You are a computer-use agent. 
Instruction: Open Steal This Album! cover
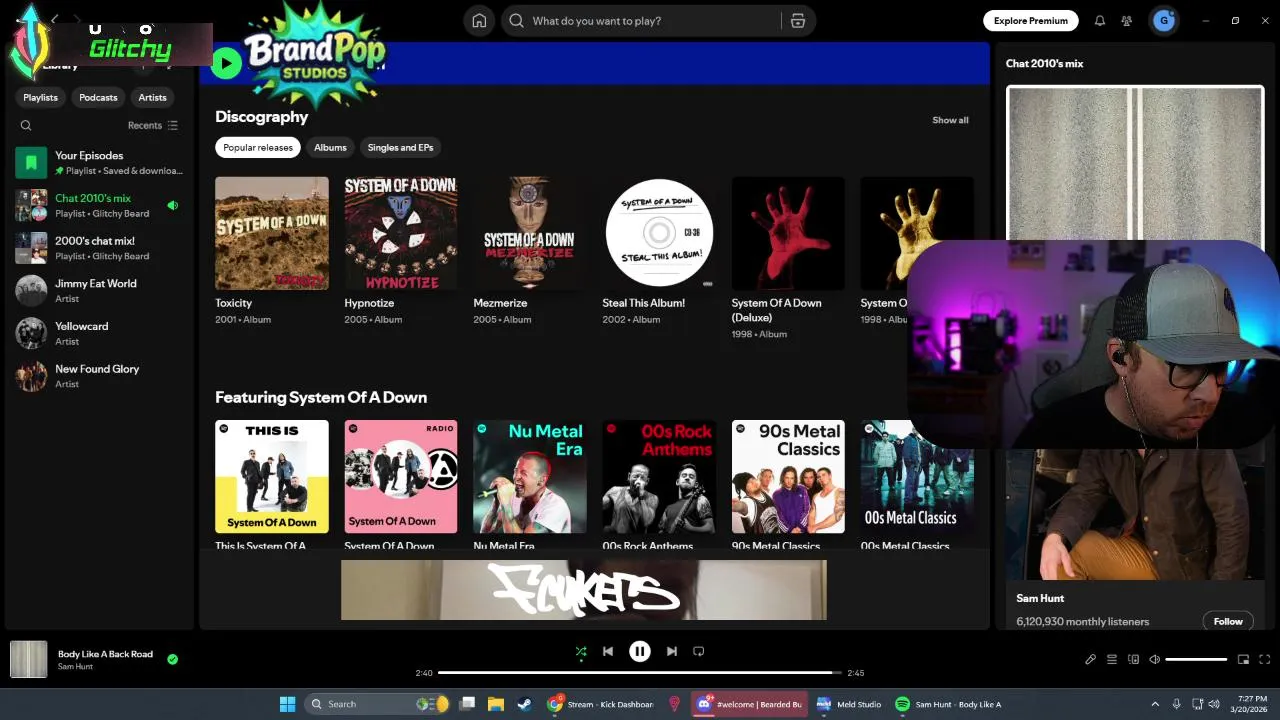[x=659, y=233]
